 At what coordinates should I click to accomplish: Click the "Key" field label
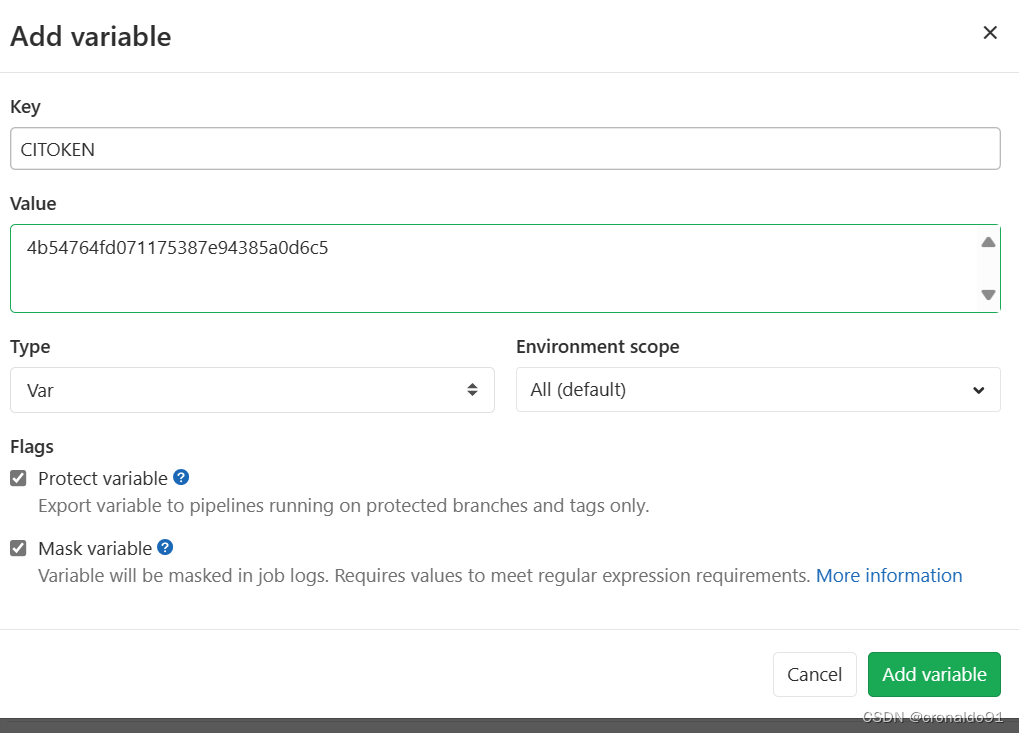point(25,106)
